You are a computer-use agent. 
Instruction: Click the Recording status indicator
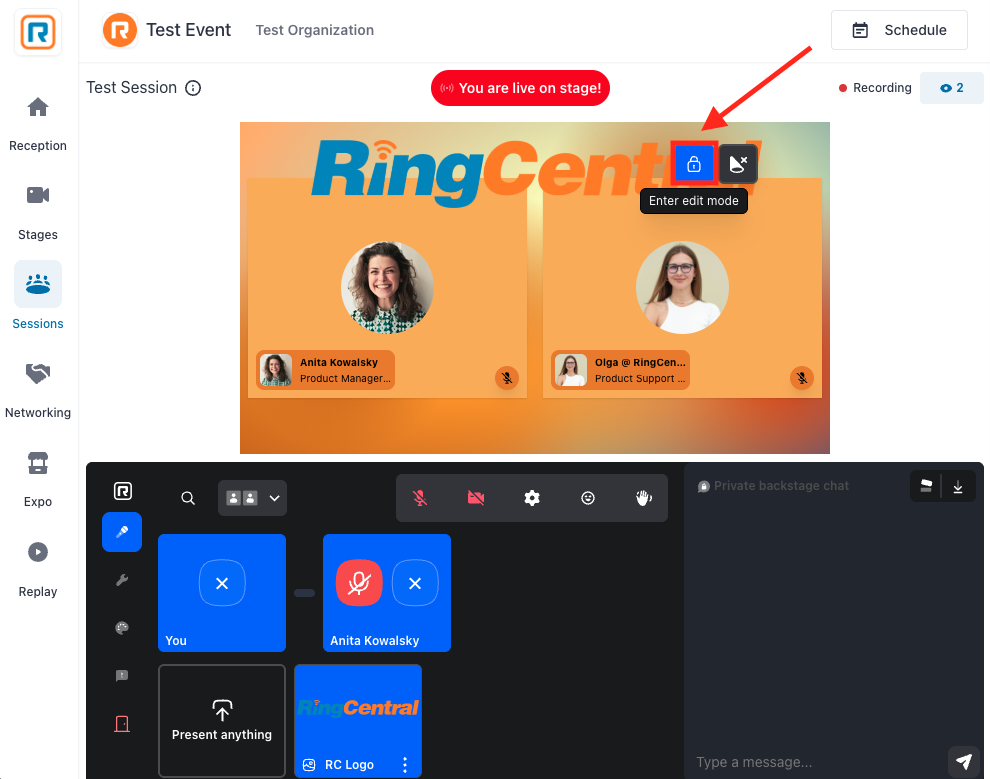coord(875,88)
